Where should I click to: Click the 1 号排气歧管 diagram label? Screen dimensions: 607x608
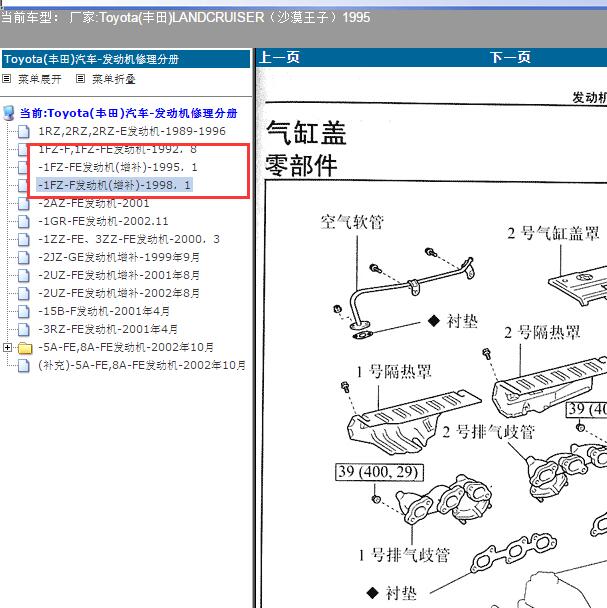[x=404, y=555]
